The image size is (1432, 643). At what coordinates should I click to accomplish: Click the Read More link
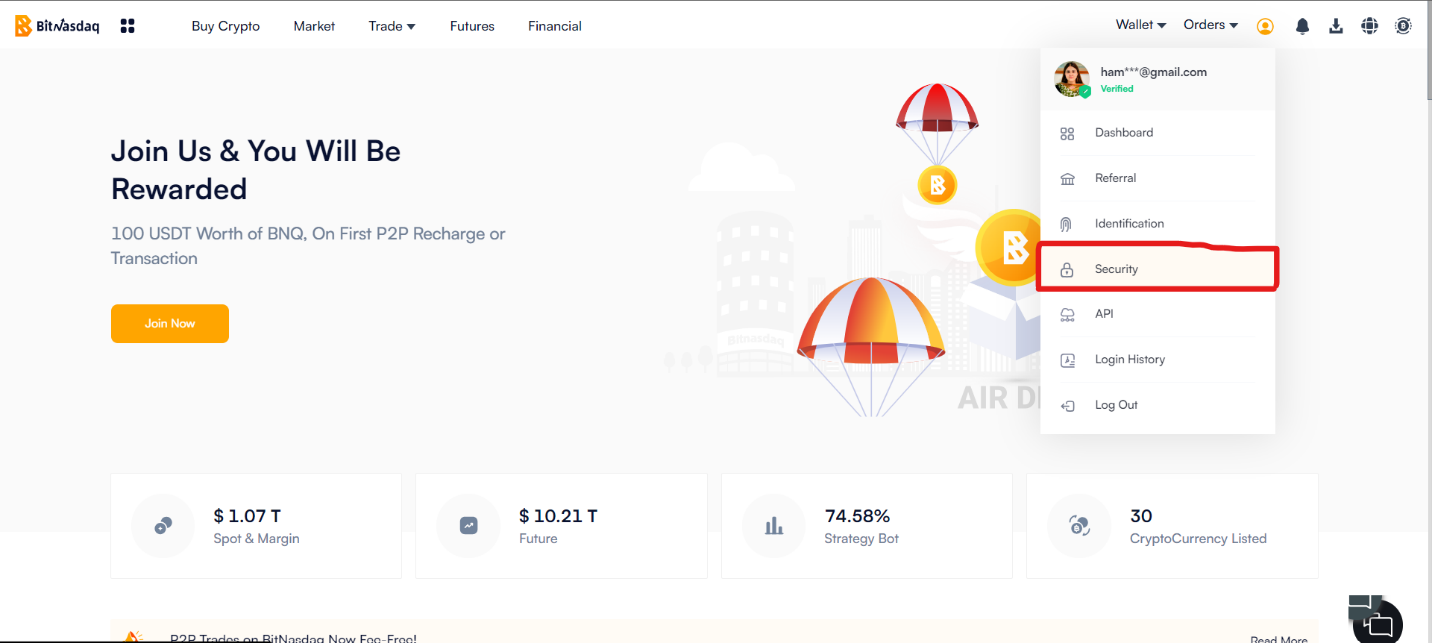pyautogui.click(x=1278, y=640)
